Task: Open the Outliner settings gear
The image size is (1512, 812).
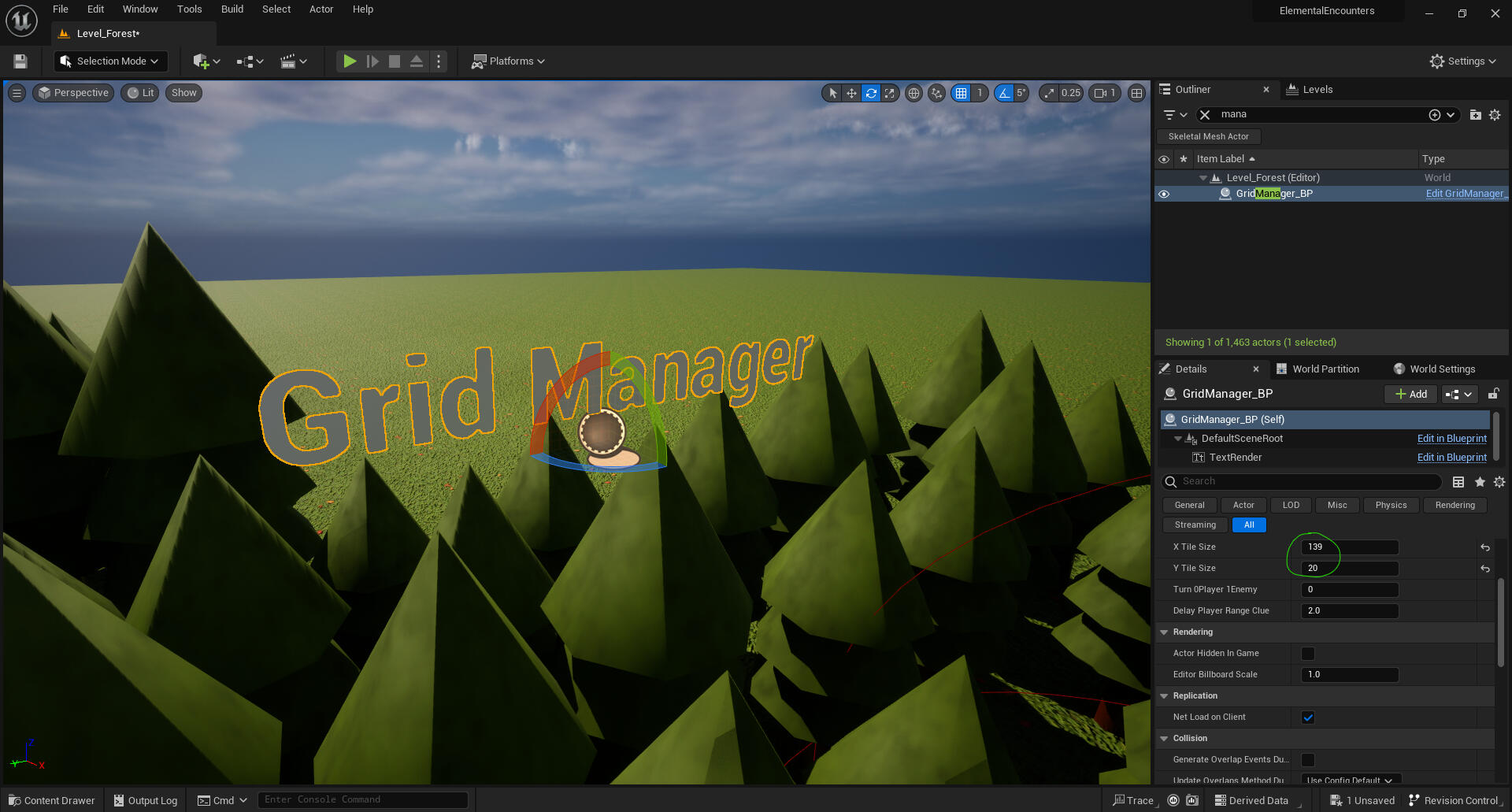Action: pyautogui.click(x=1495, y=115)
